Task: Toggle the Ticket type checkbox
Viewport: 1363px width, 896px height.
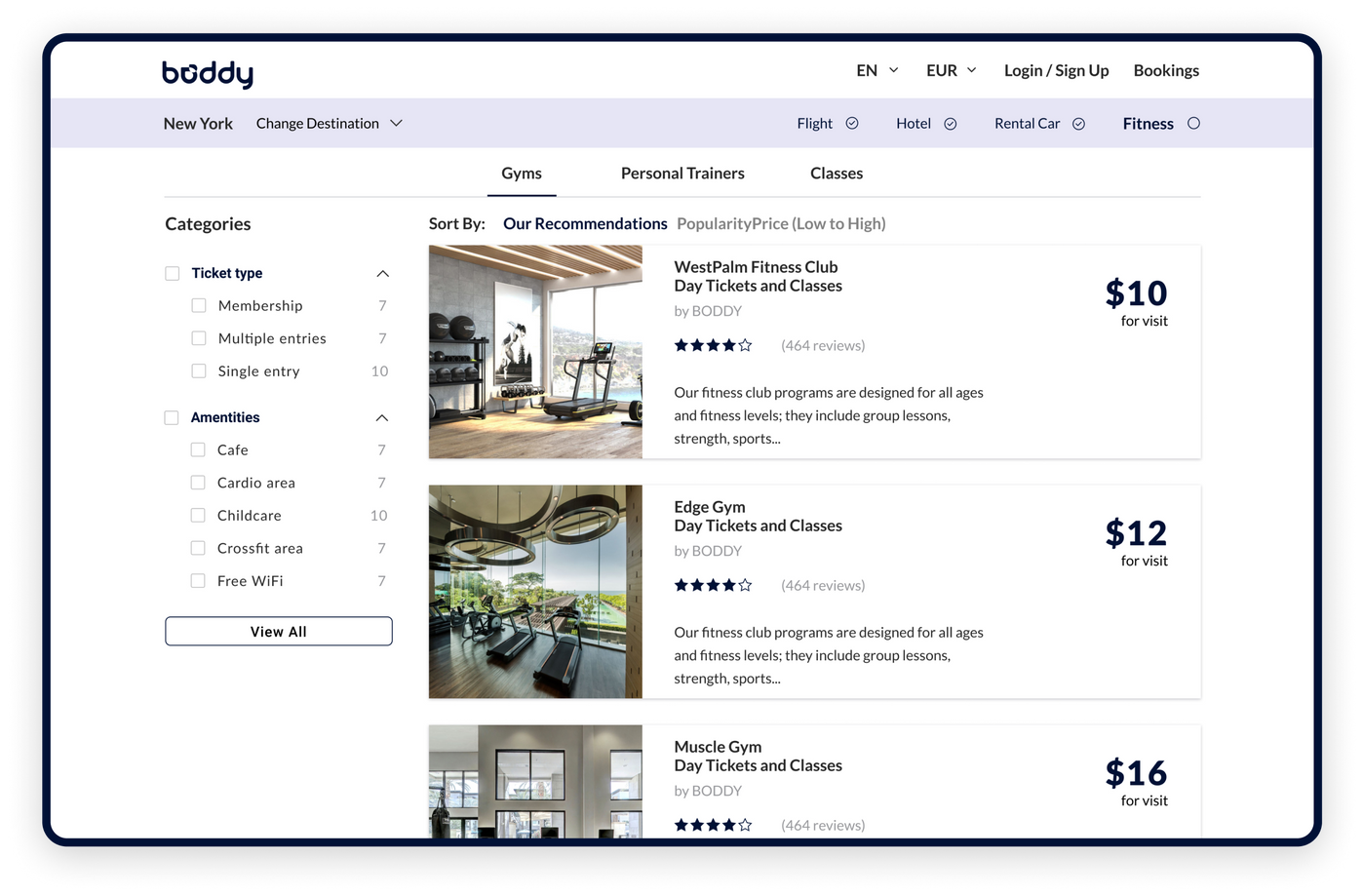Action: click(173, 273)
